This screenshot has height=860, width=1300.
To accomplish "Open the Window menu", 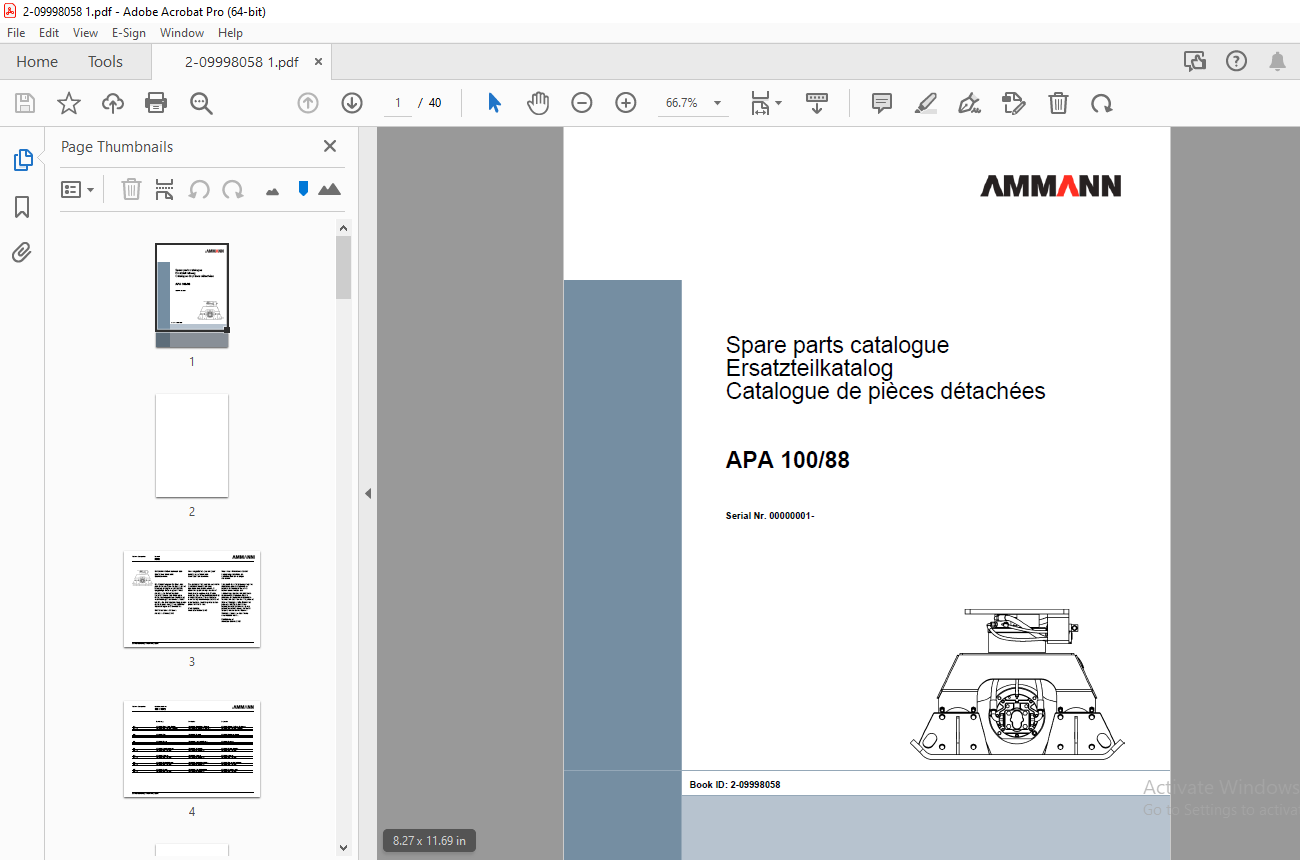I will pyautogui.click(x=182, y=33).
